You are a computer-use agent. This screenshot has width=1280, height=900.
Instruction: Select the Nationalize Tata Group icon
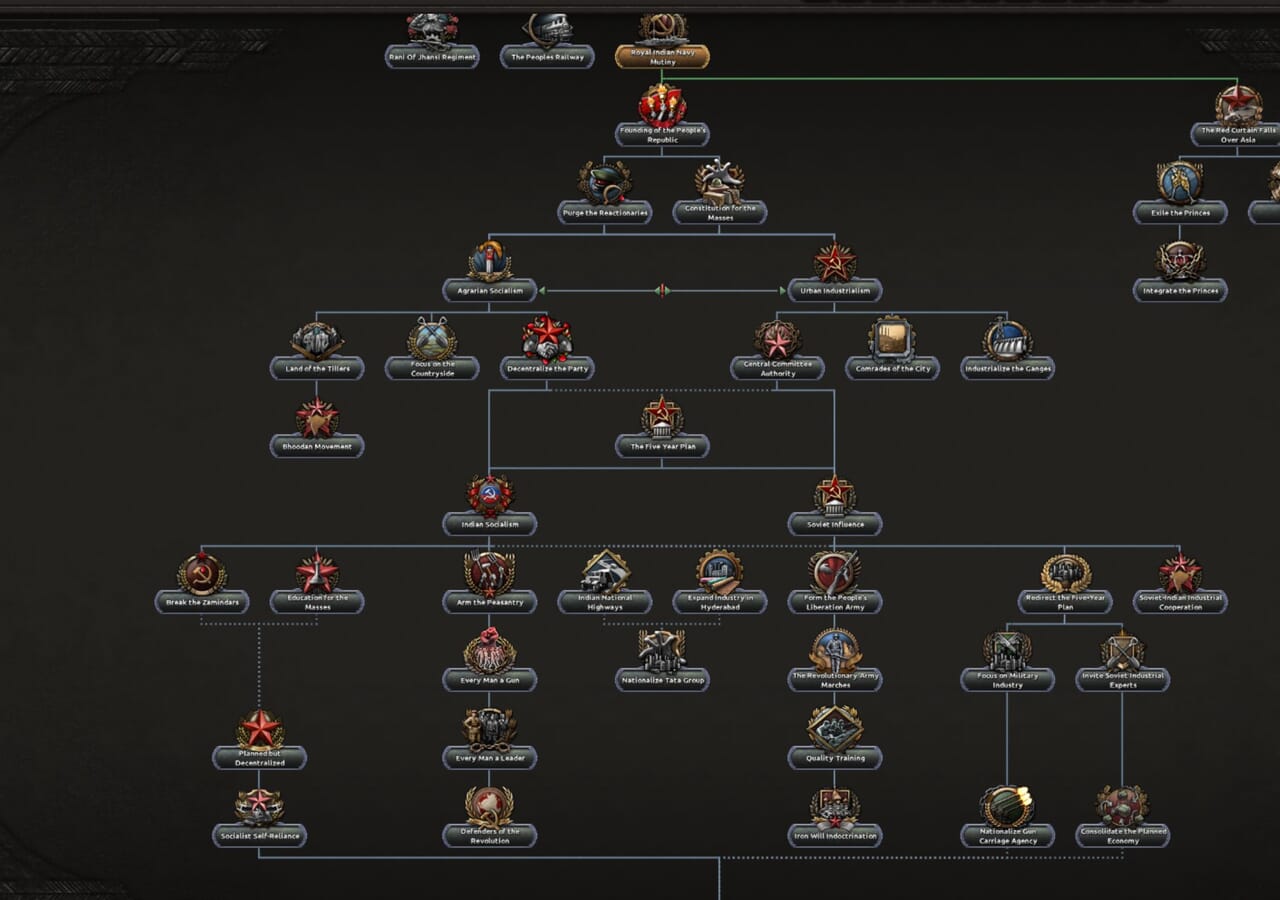662,650
